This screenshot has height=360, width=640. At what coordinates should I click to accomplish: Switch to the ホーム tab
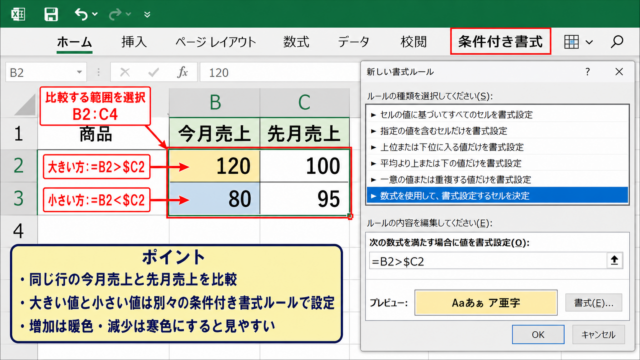click(x=74, y=42)
